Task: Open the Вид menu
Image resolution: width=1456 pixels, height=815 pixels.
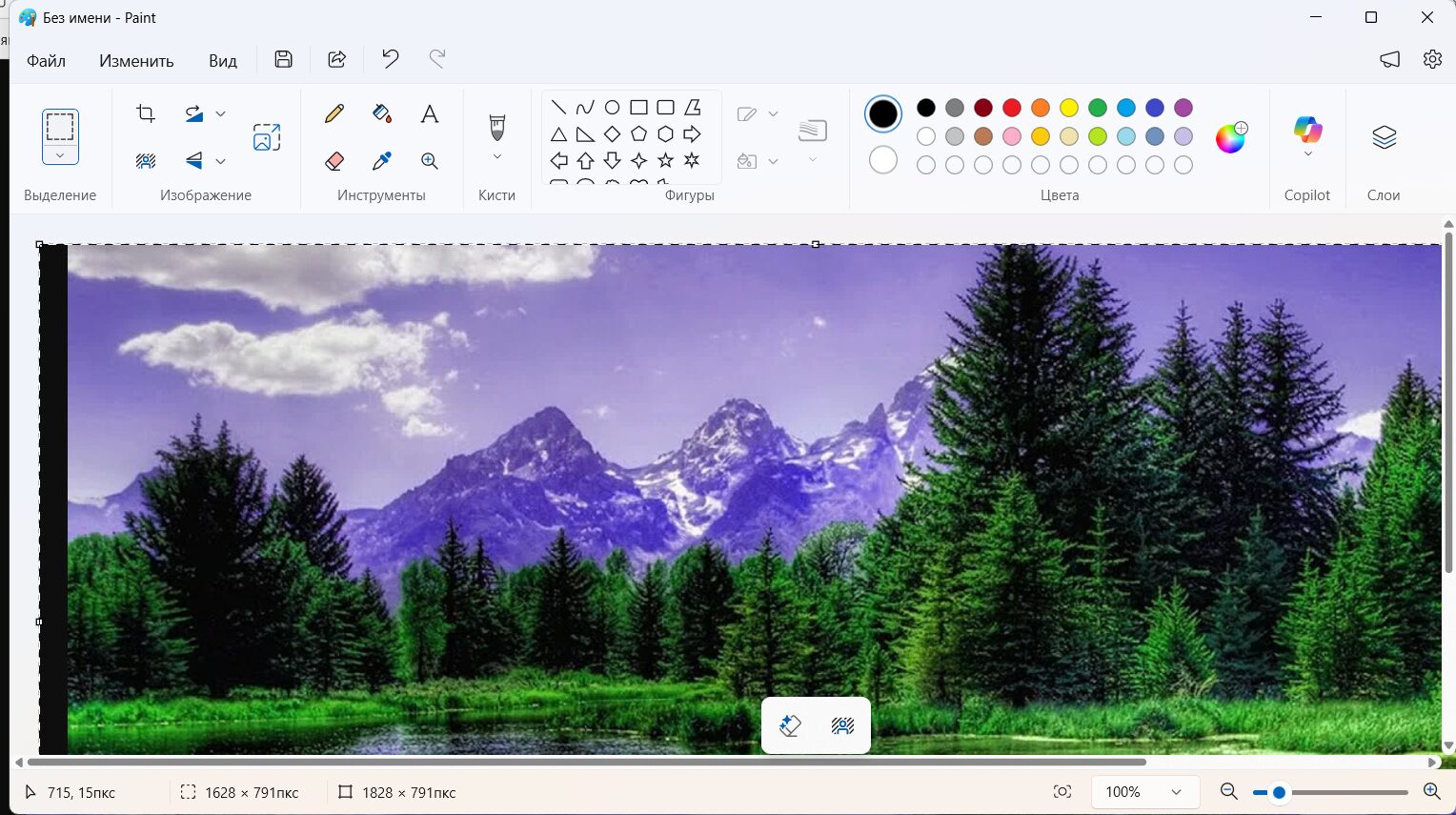Action: pyautogui.click(x=222, y=60)
